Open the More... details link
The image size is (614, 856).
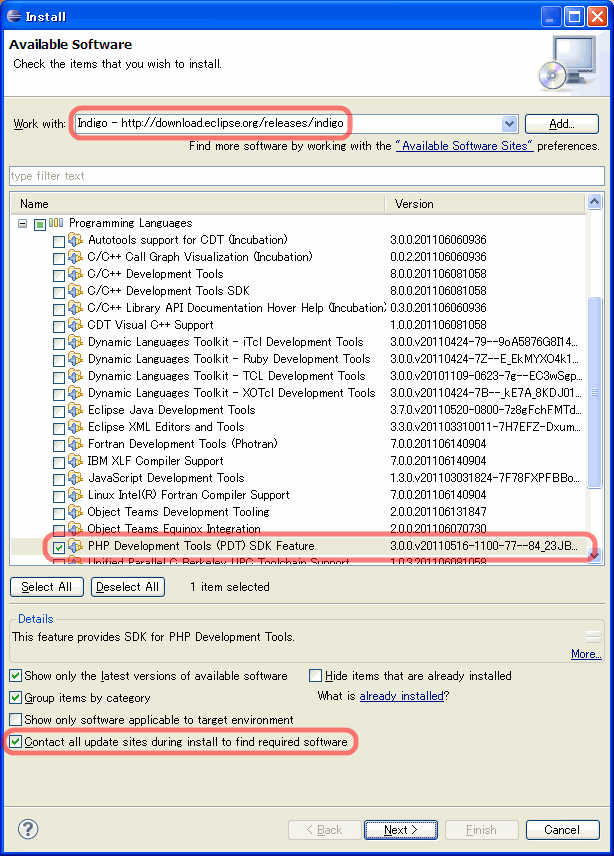(586, 654)
